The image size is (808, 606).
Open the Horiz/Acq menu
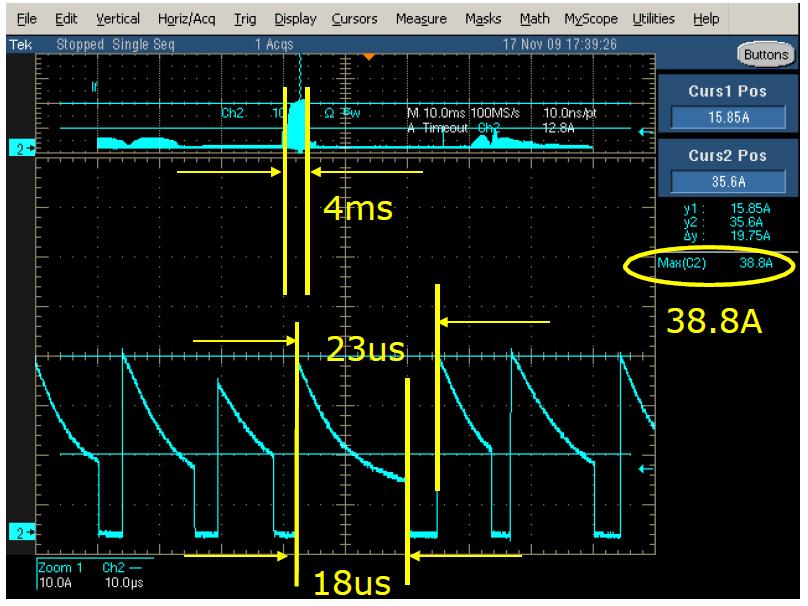(185, 19)
